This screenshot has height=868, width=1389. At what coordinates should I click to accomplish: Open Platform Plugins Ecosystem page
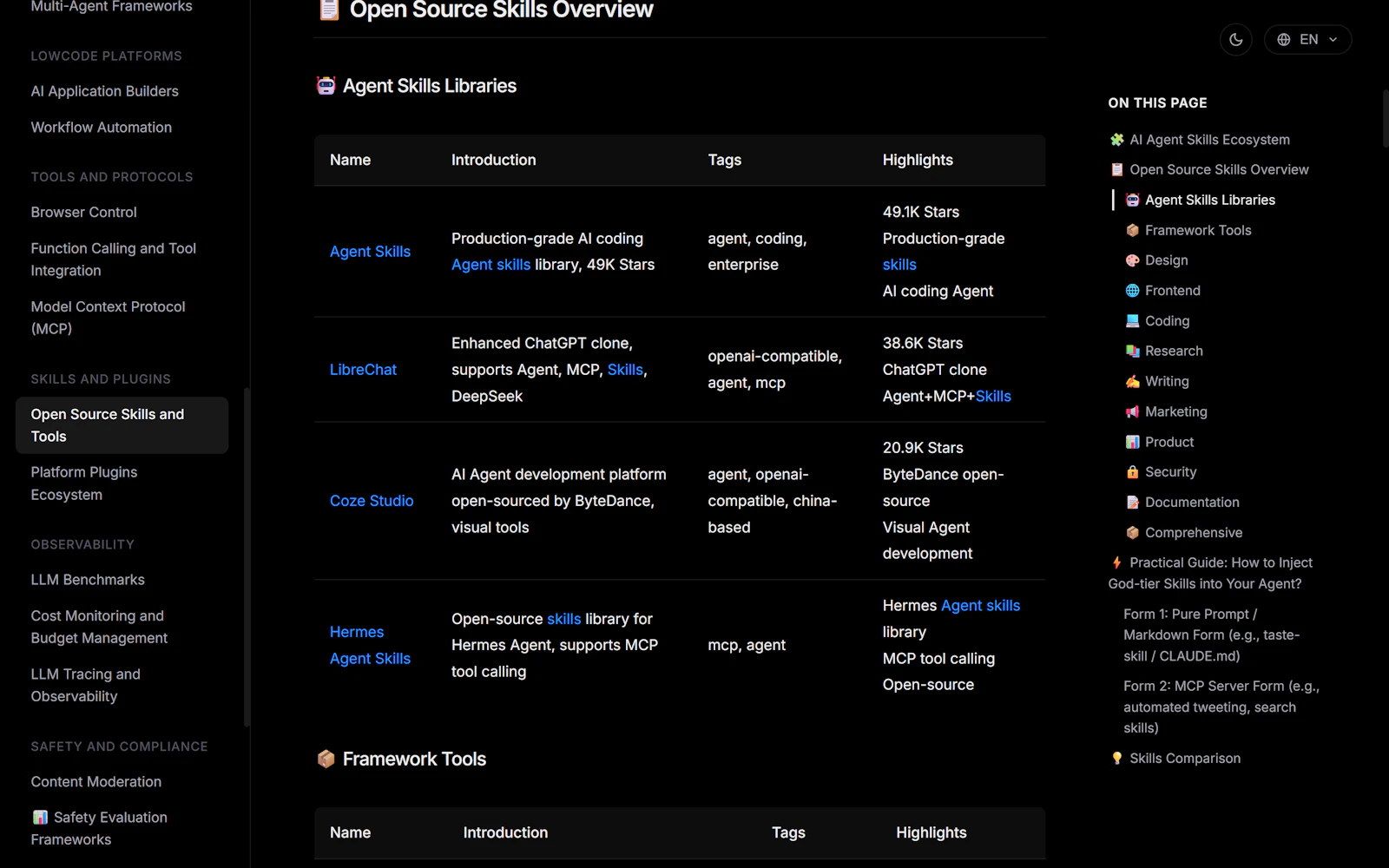pyautogui.click(x=84, y=483)
